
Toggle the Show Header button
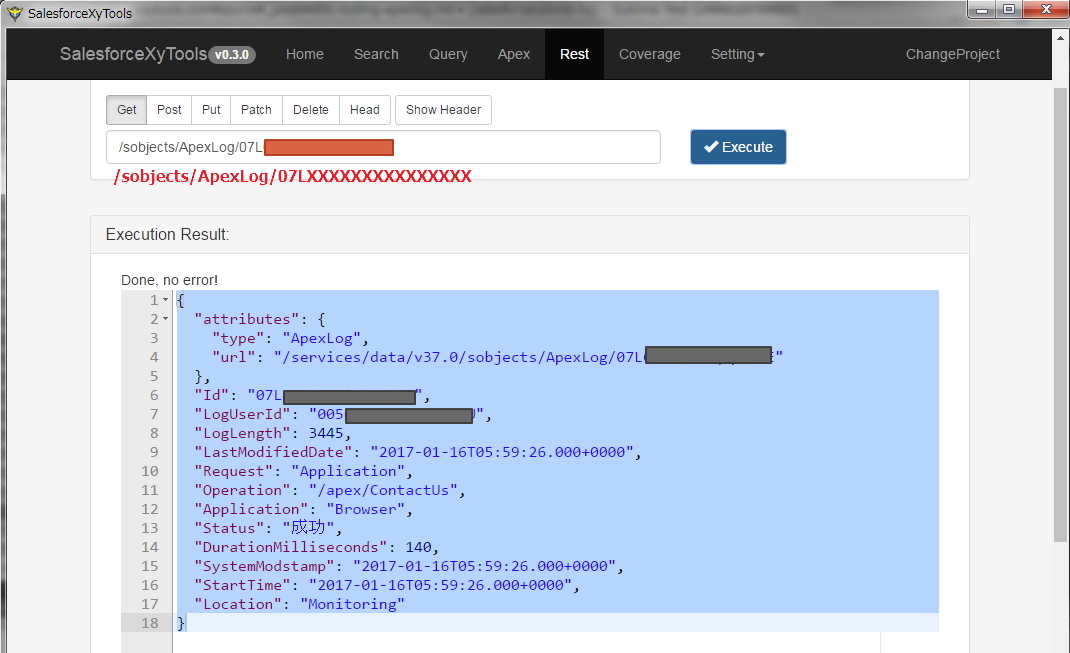pyautogui.click(x=444, y=110)
